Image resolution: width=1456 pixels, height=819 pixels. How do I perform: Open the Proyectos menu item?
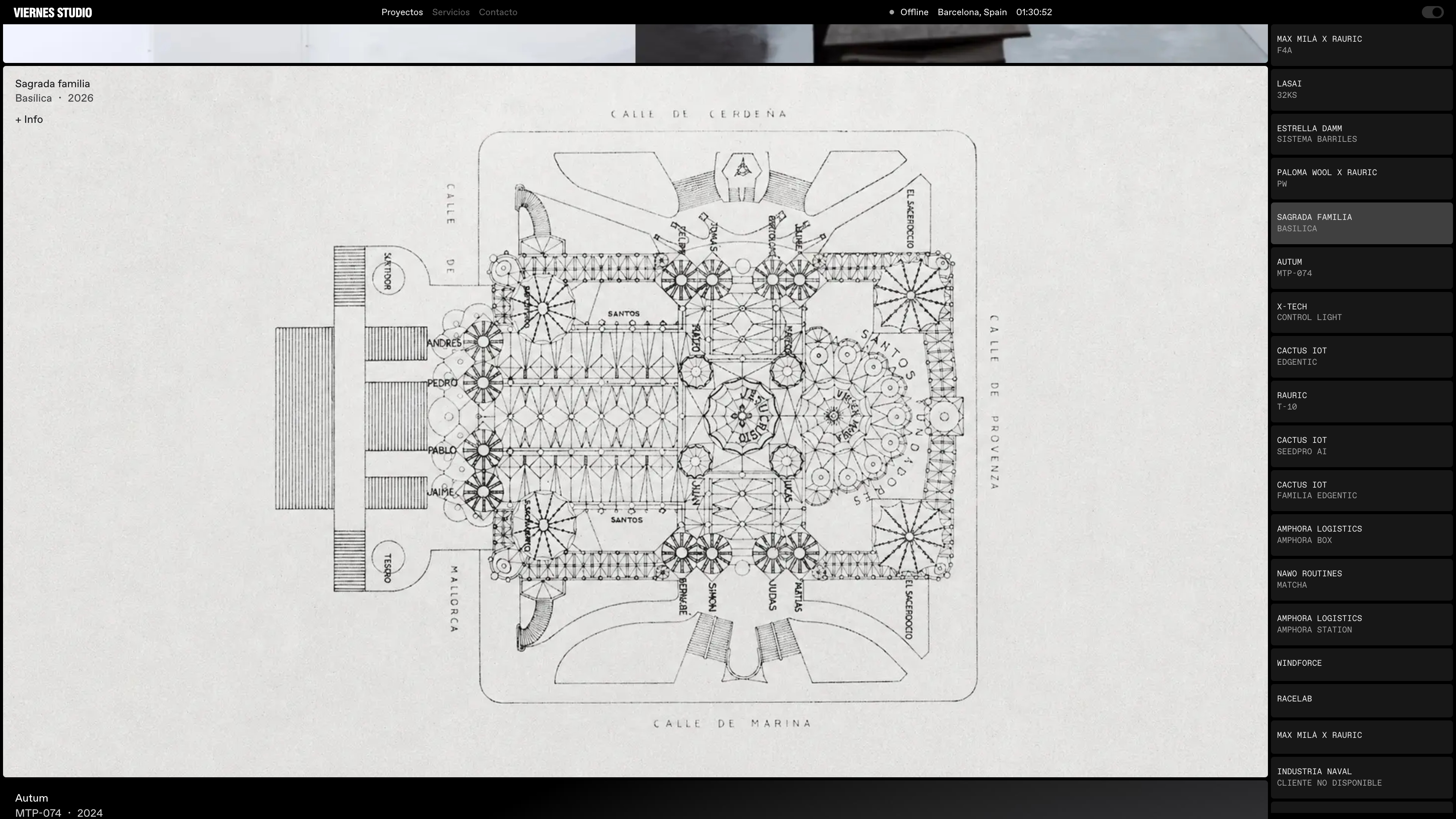point(402,13)
